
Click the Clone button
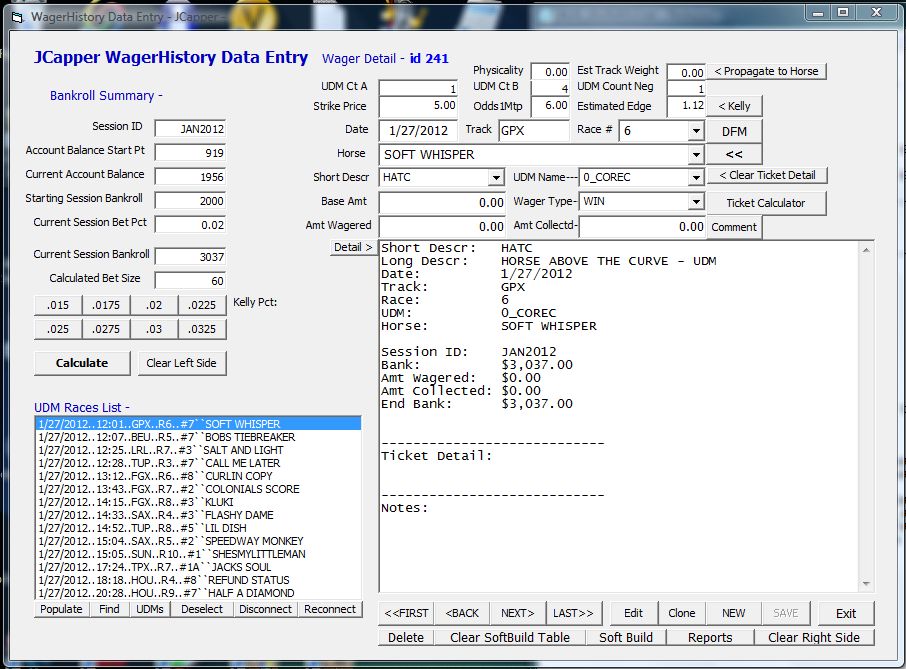tap(682, 613)
